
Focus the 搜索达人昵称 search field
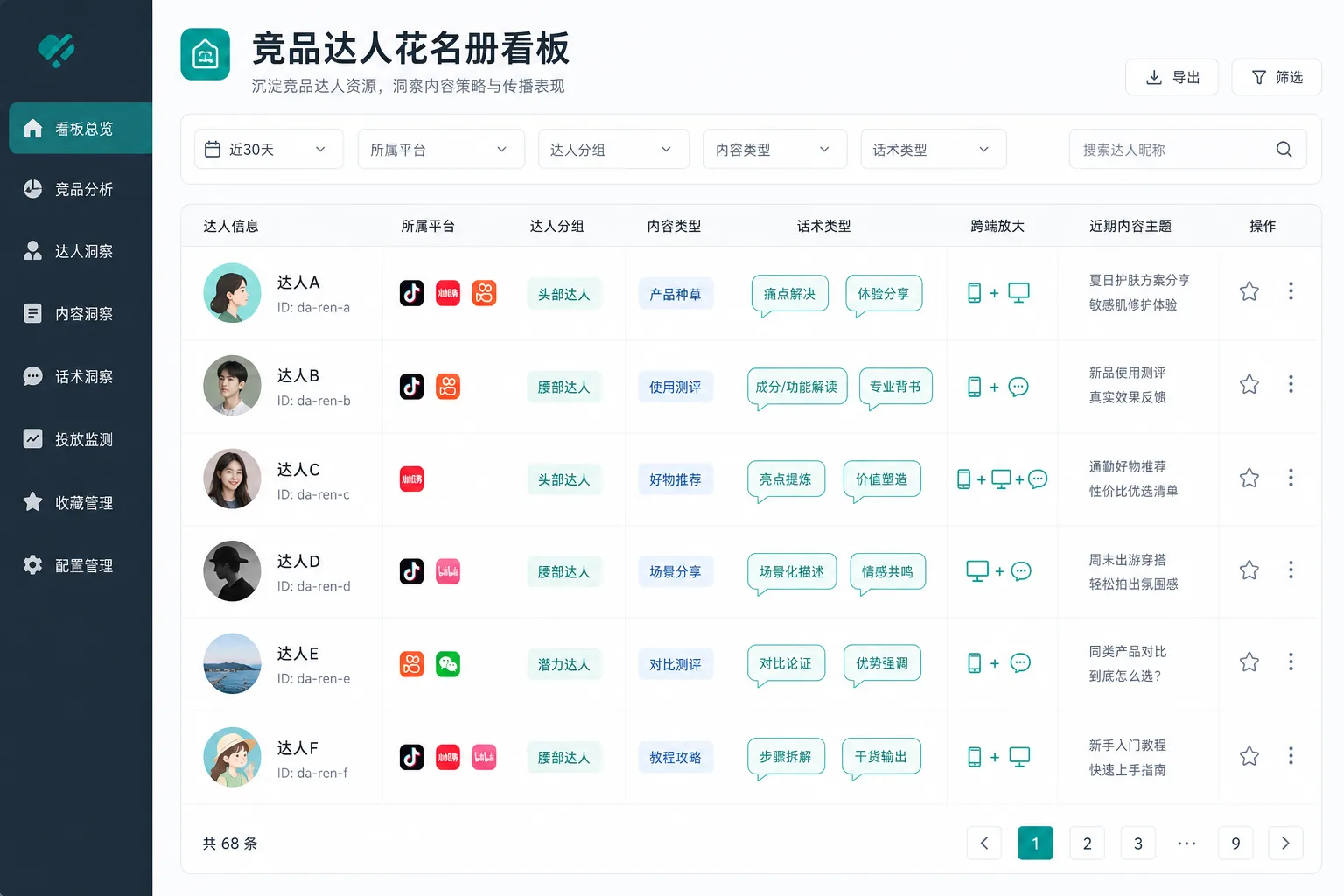click(x=1187, y=150)
